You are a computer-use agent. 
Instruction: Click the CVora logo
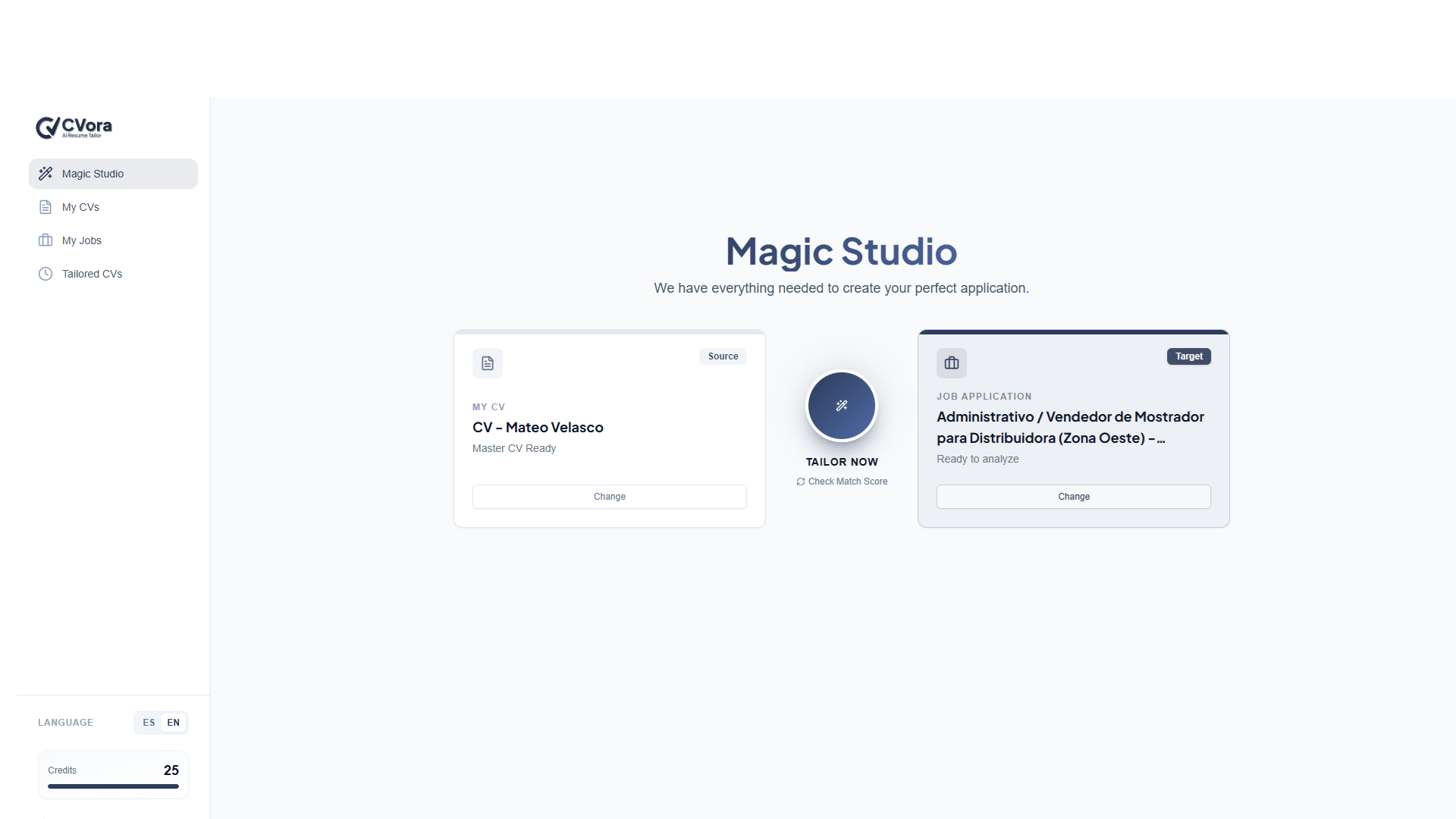point(74,127)
